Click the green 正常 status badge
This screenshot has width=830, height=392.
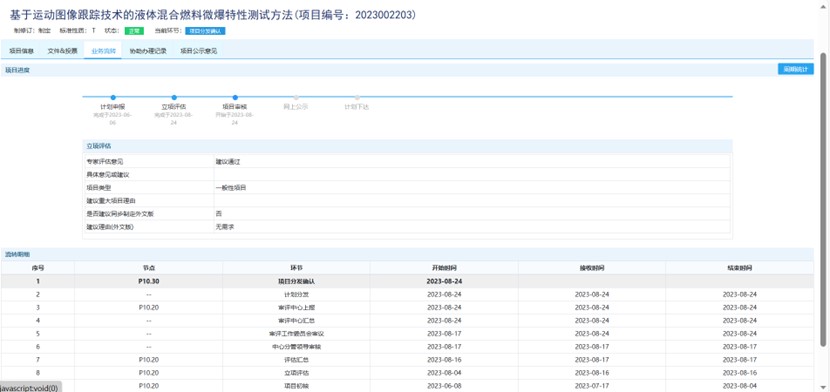pos(134,31)
